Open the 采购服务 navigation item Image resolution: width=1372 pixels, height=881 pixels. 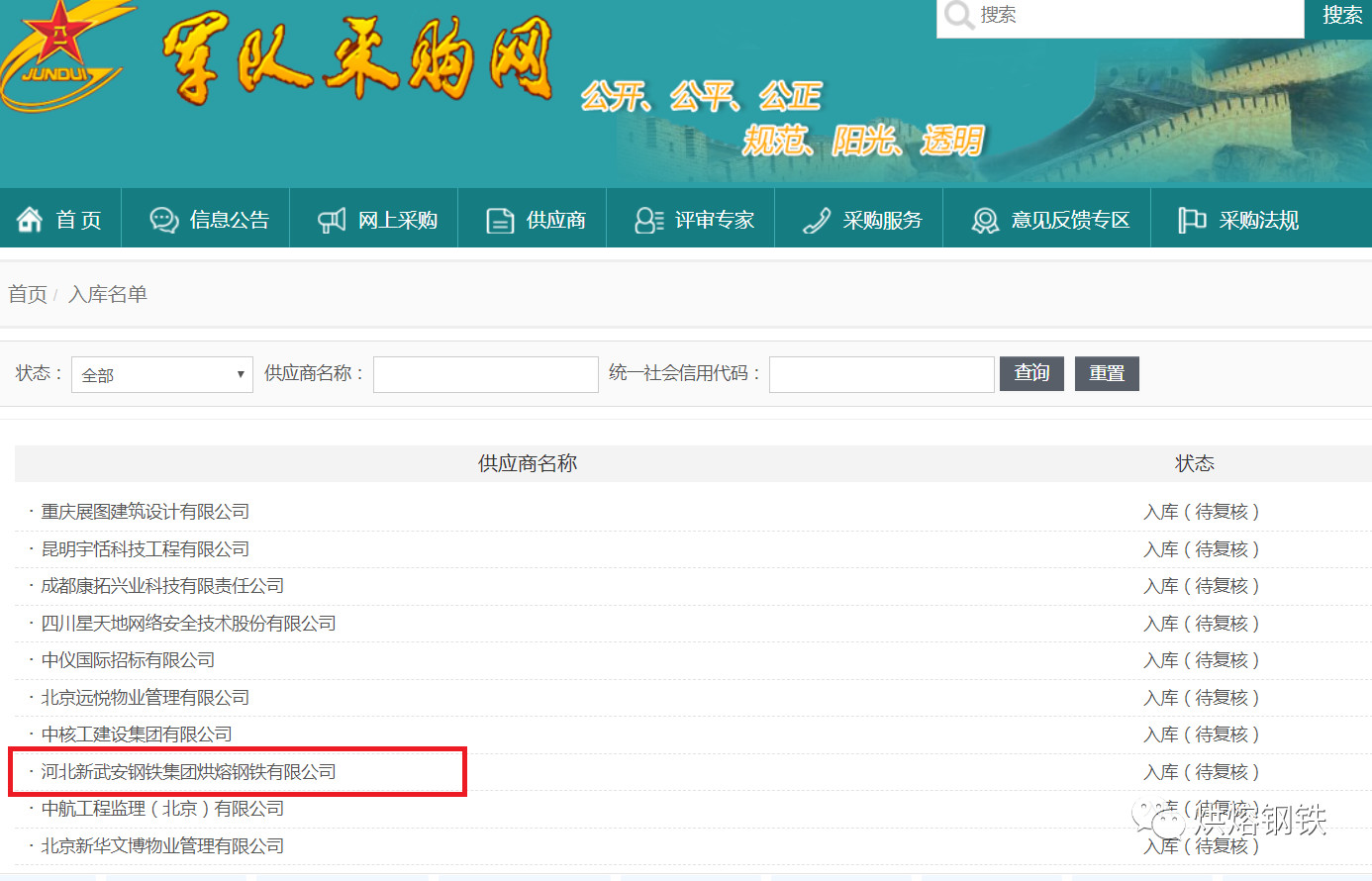(859, 218)
